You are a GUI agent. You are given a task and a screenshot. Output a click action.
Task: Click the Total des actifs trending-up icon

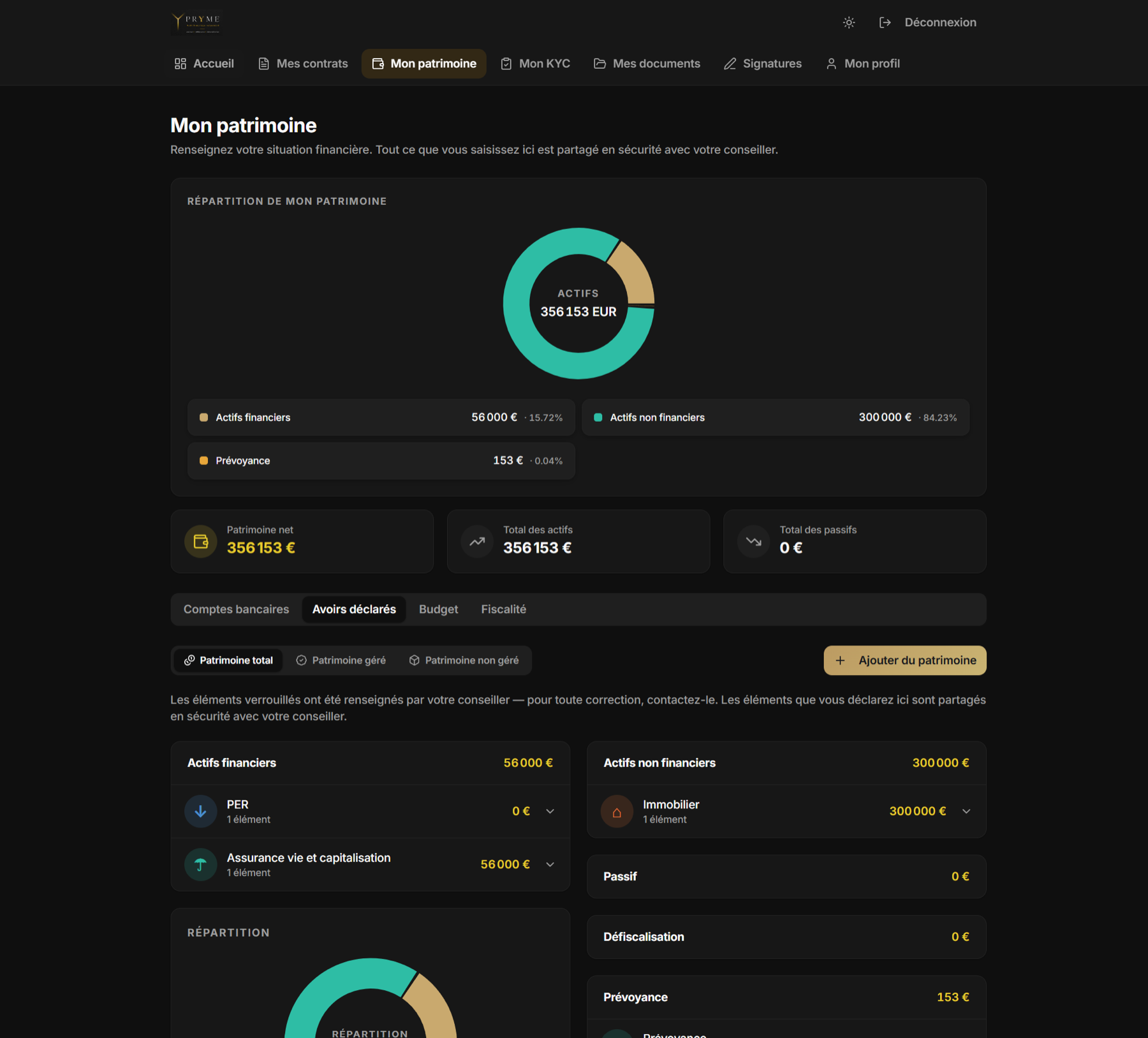(477, 542)
